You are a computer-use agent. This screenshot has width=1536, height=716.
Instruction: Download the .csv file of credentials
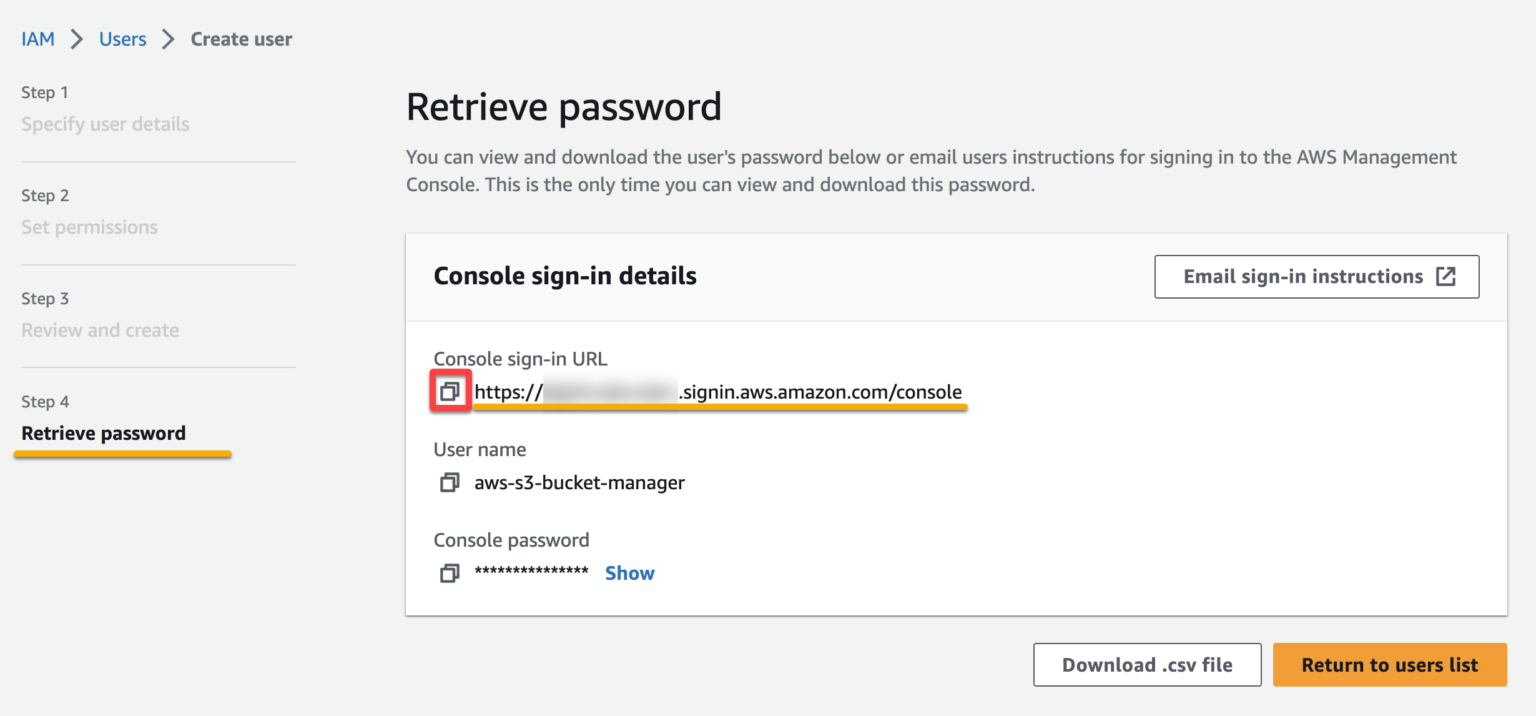[x=1146, y=664]
